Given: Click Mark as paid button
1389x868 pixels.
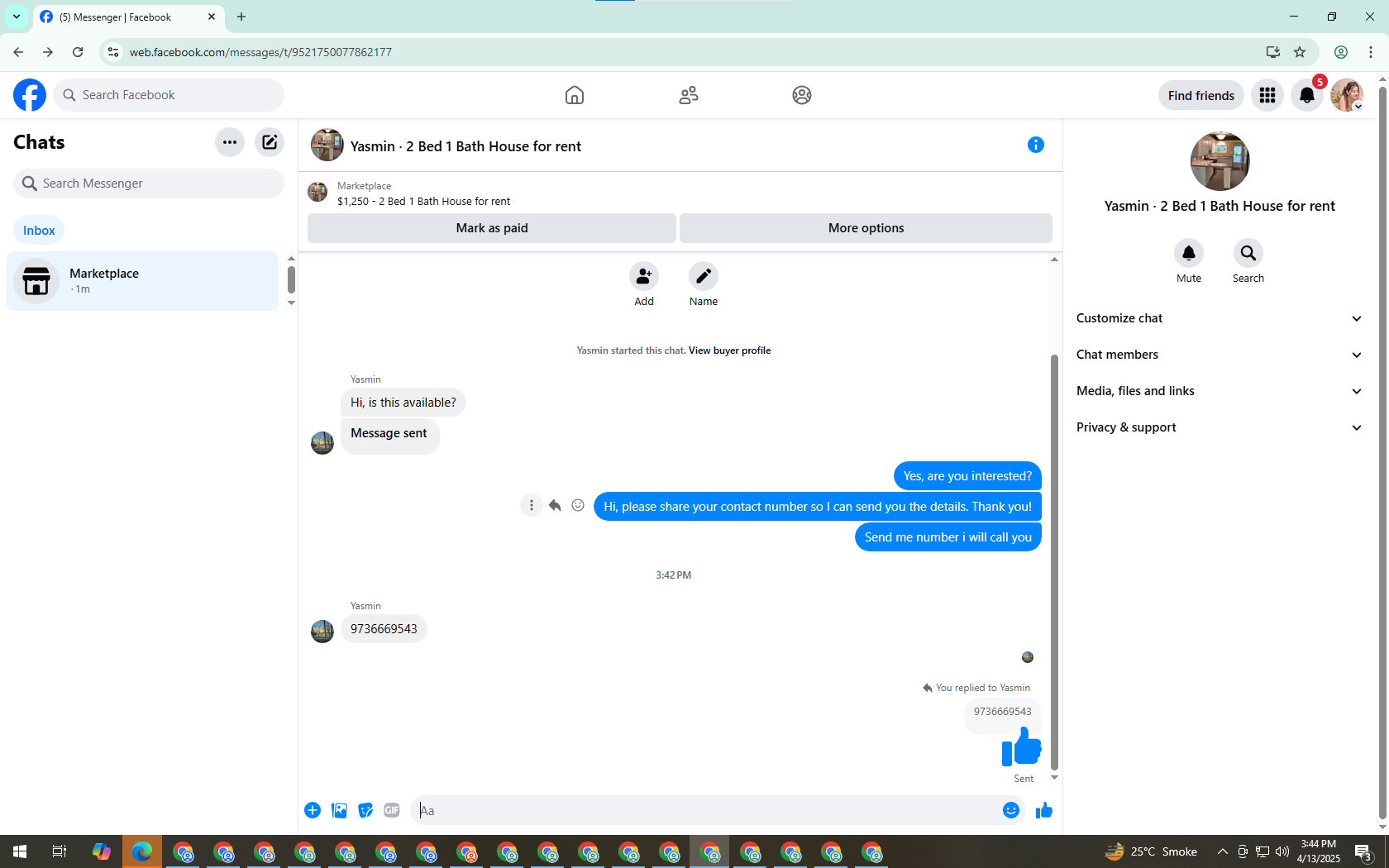Looking at the screenshot, I should [x=492, y=228].
